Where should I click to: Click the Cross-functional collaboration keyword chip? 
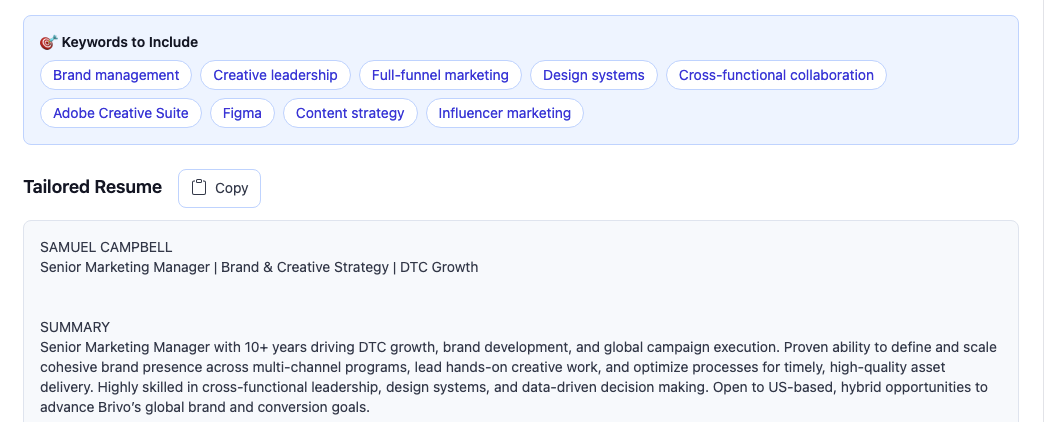click(x=776, y=75)
